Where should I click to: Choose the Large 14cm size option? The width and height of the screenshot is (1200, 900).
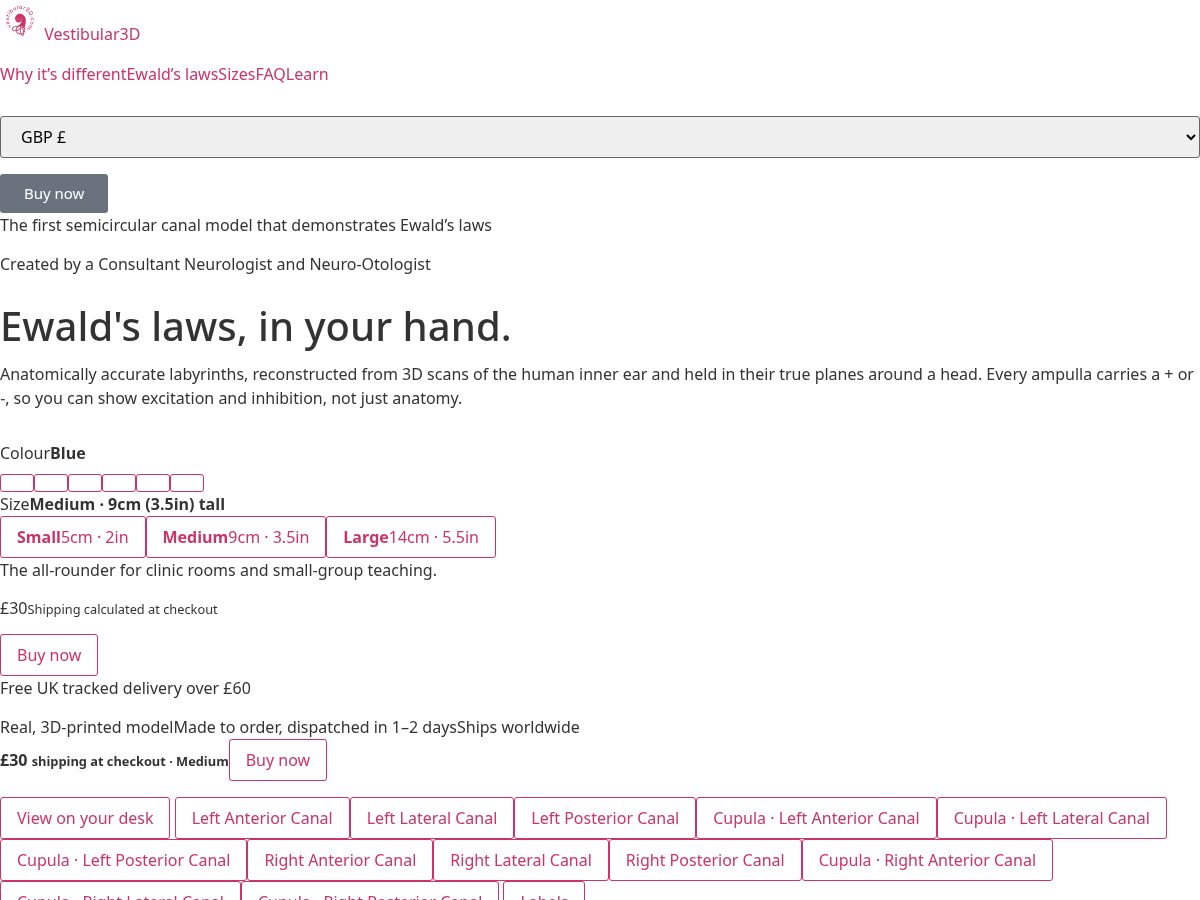411,537
